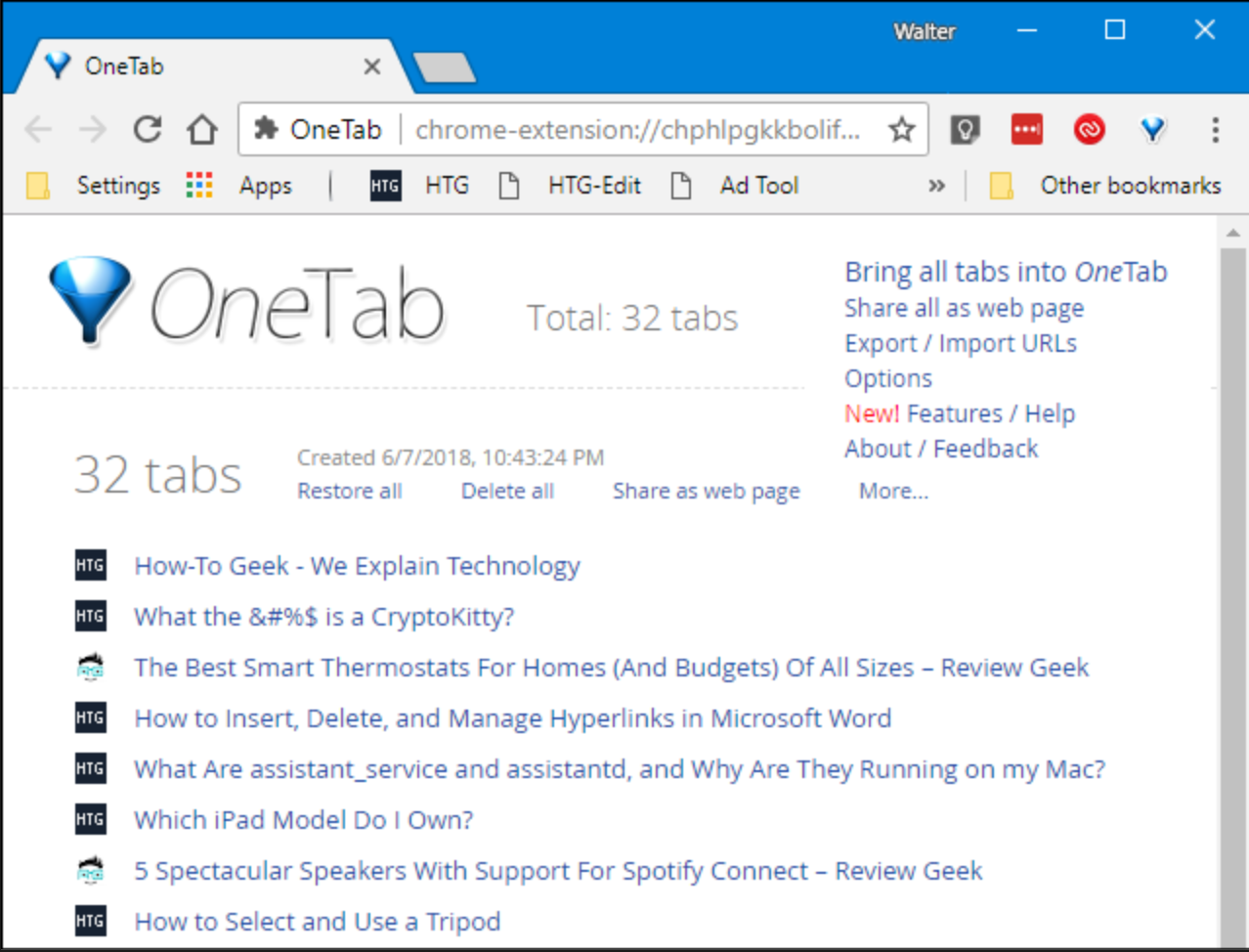
Task: Go to the home page icon
Action: [202, 129]
